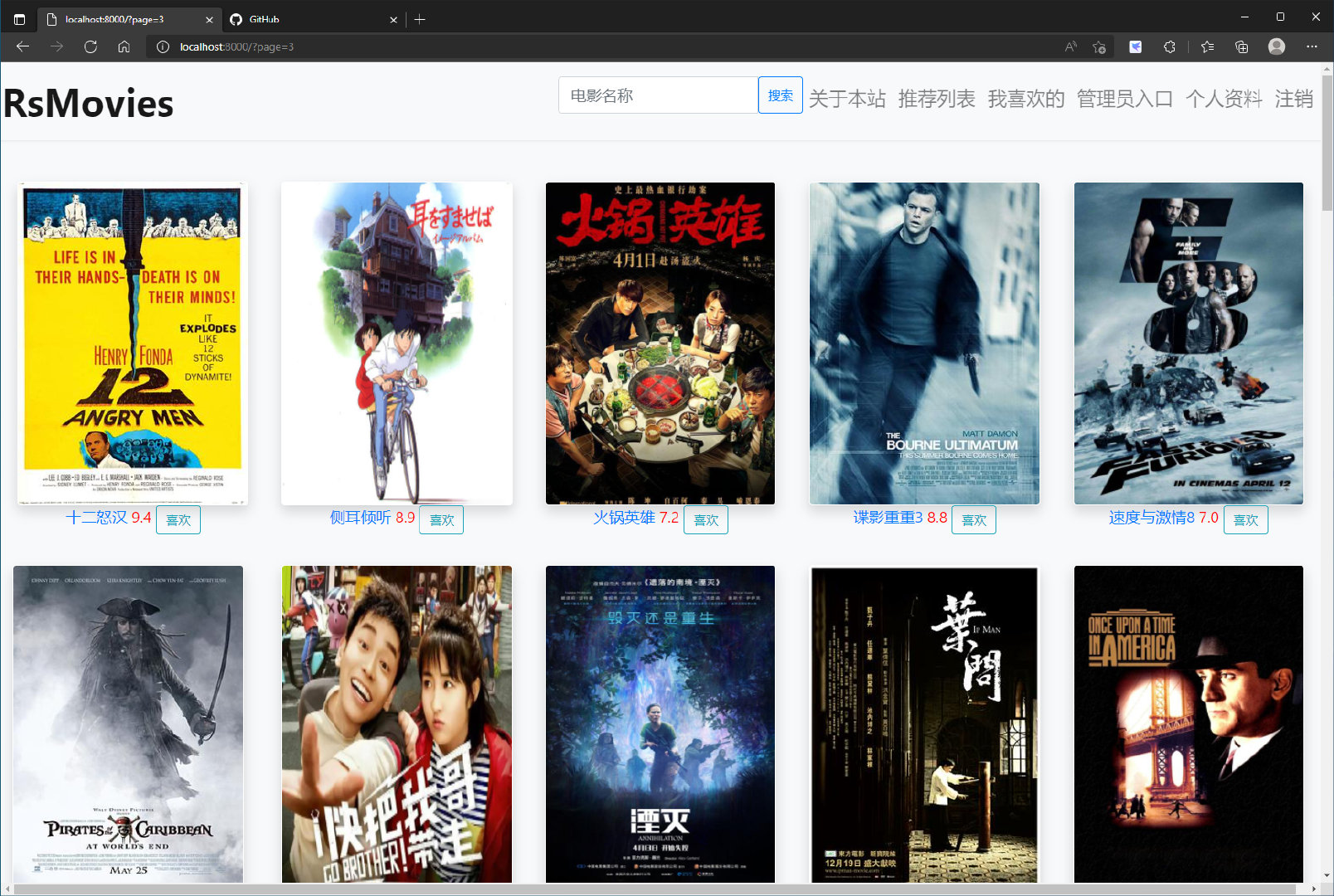Click the Annihilation 湮灭 poster
The image size is (1334, 896).
tap(660, 724)
